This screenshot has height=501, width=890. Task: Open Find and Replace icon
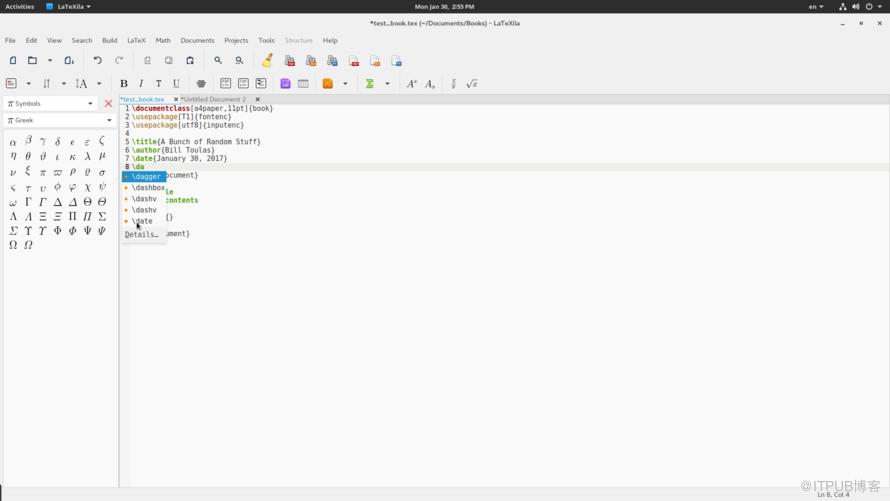click(240, 61)
